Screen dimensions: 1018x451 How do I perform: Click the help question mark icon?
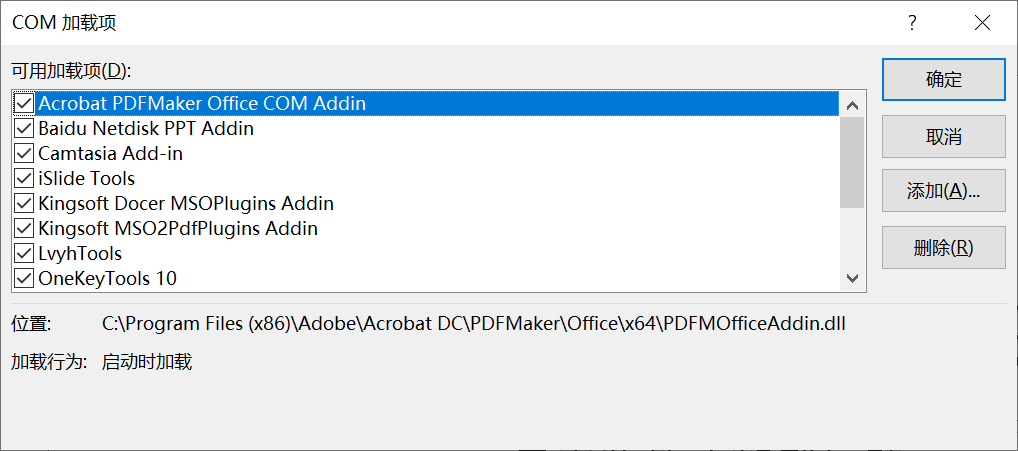click(x=912, y=23)
